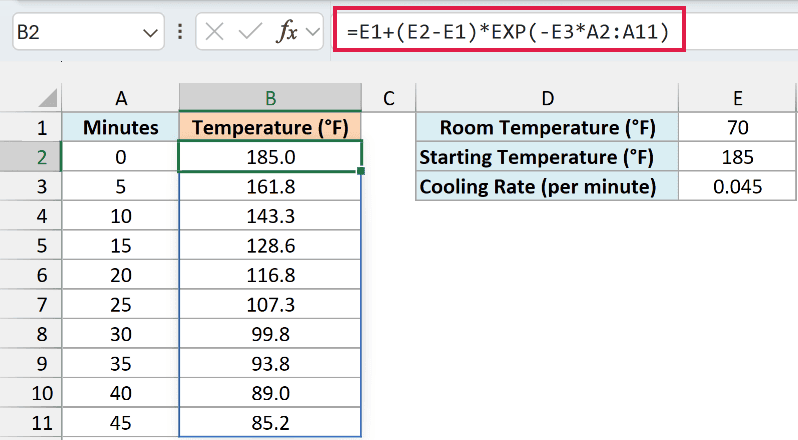Select row 8 header
This screenshot has width=798, height=440.
(31, 334)
